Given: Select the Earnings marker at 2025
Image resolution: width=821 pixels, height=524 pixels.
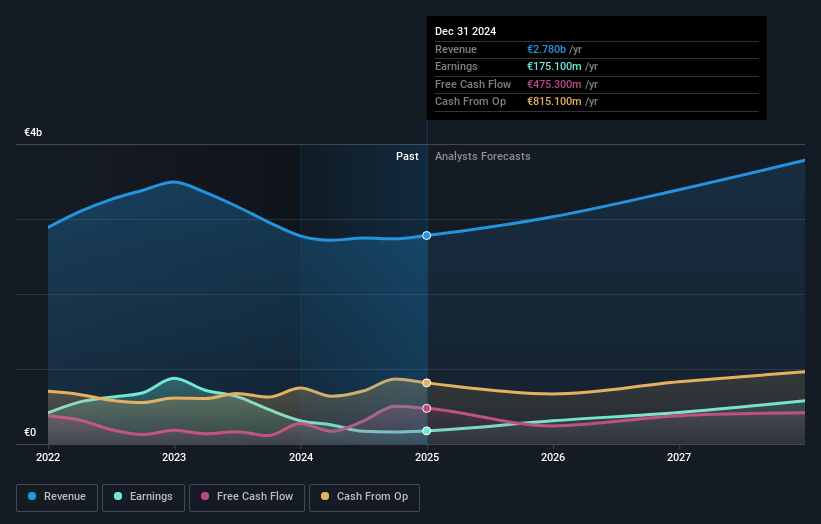Looking at the screenshot, I should tap(427, 431).
